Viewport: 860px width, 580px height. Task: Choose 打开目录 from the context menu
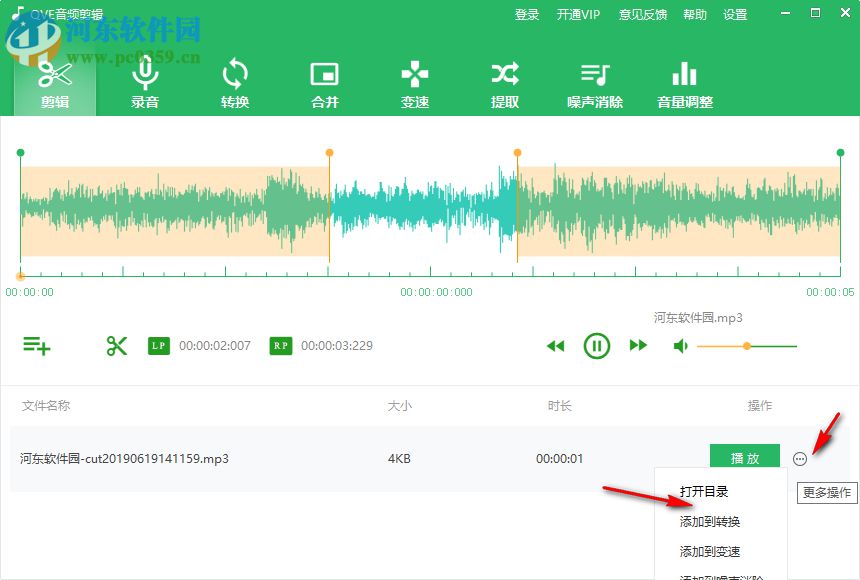[705, 491]
